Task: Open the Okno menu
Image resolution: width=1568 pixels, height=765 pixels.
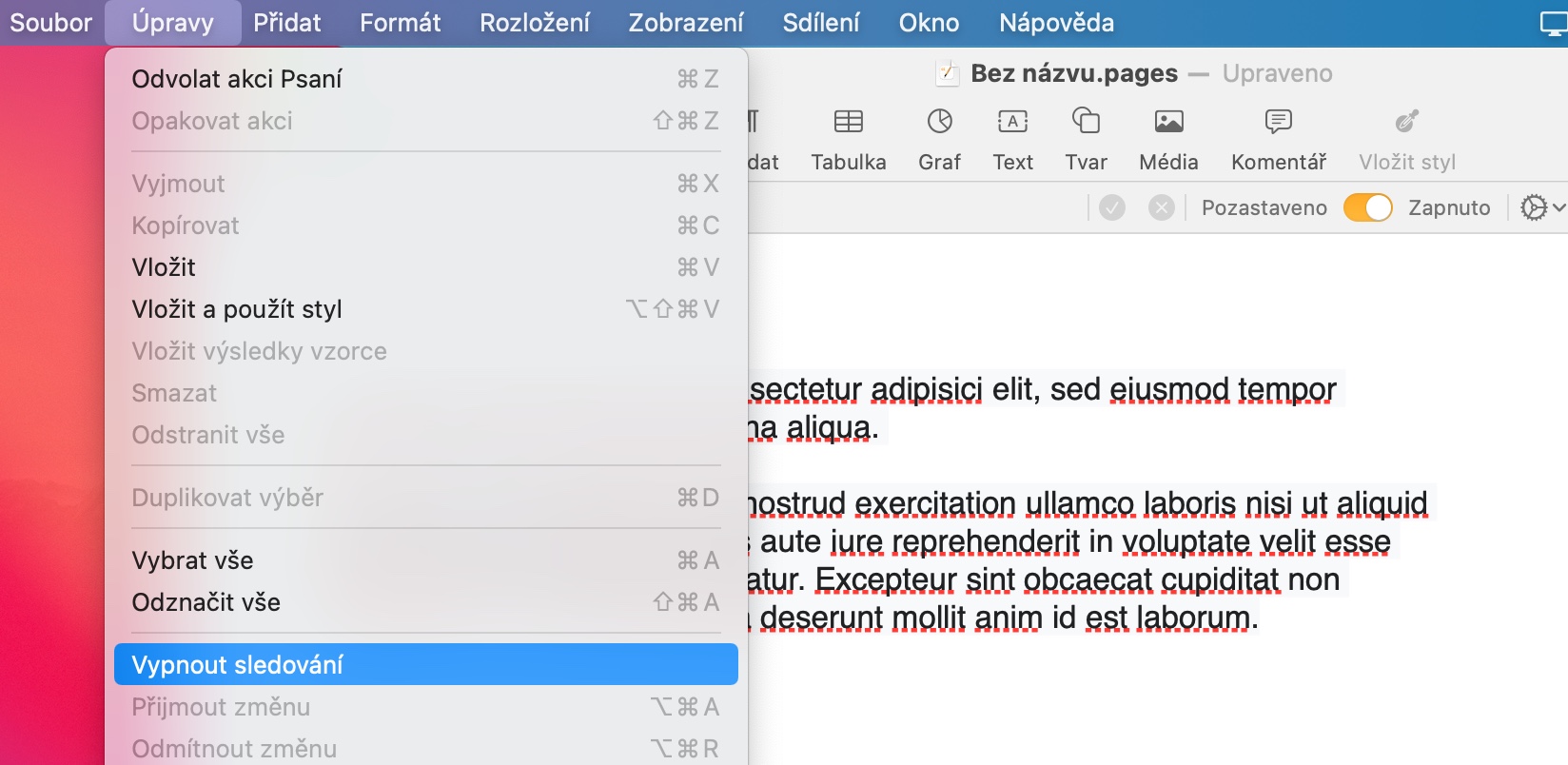Action: point(929,23)
